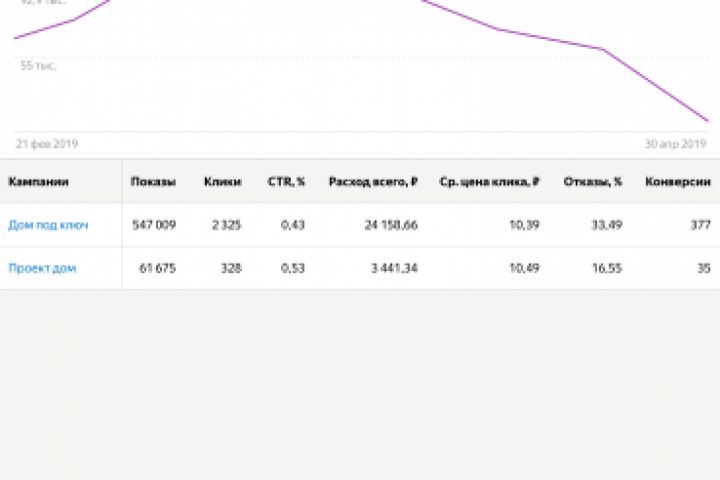Sort by the Конверсии column header

click(x=678, y=182)
